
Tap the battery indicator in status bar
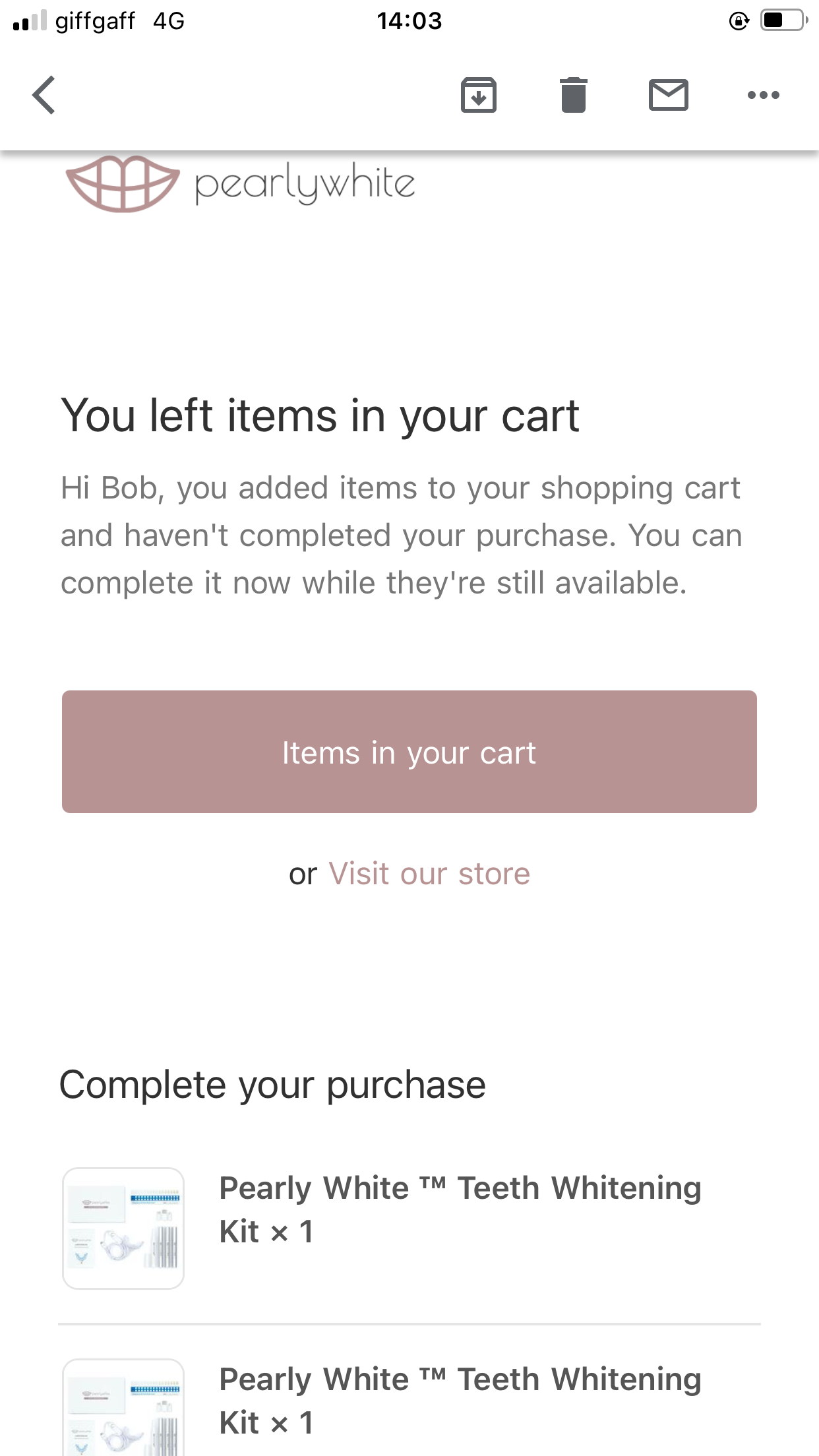tap(783, 20)
